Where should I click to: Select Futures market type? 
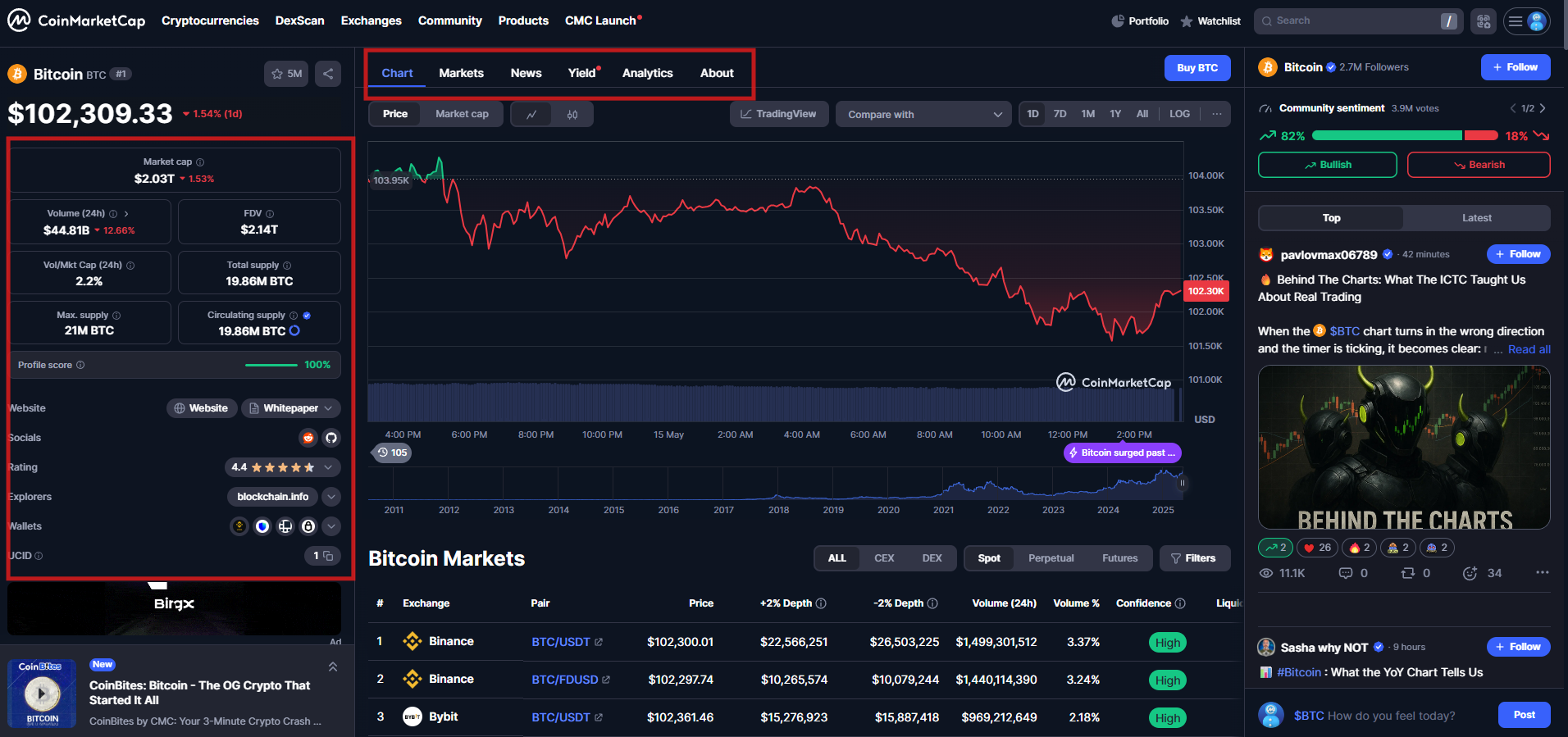1119,558
